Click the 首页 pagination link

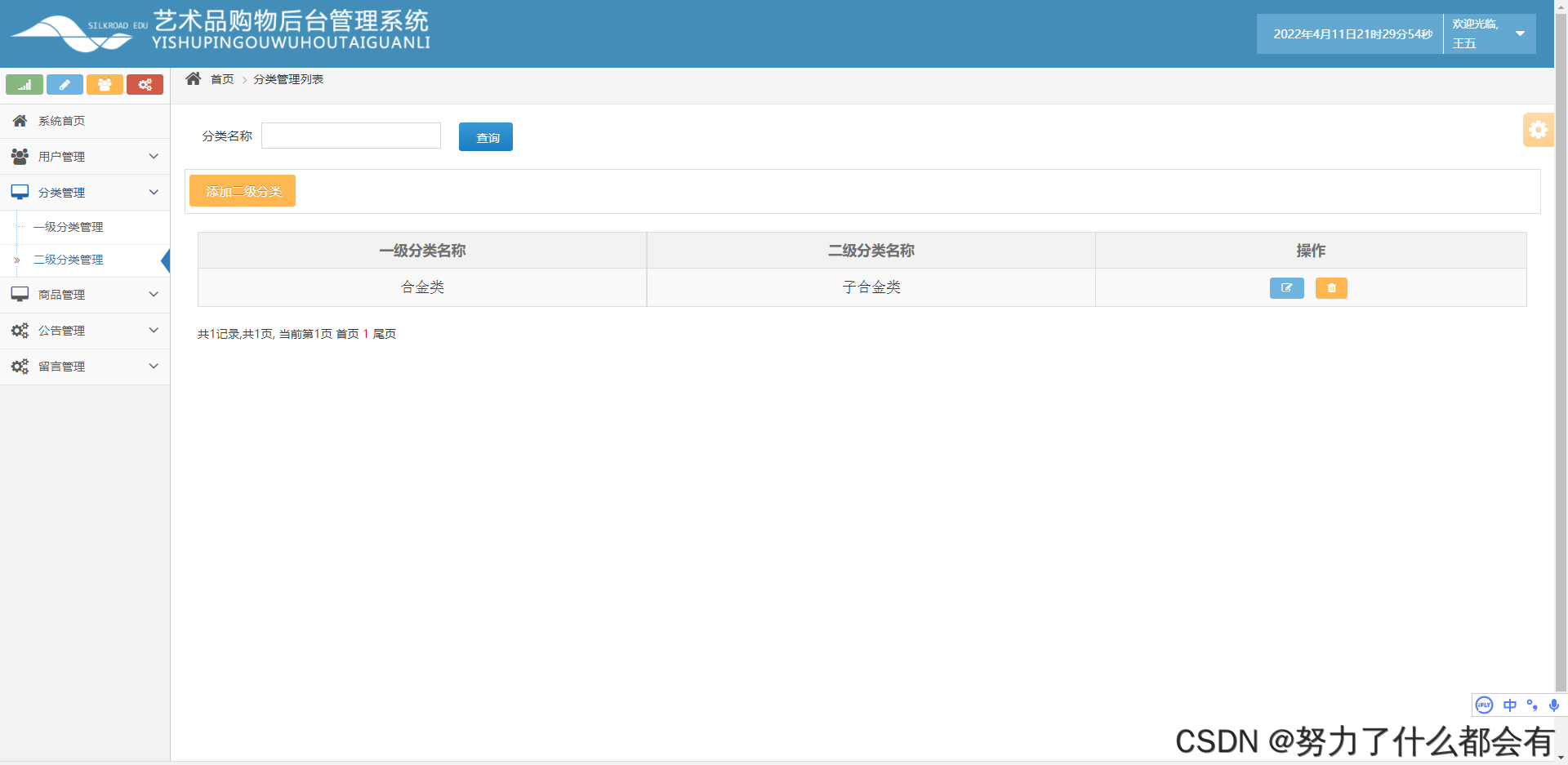[348, 334]
